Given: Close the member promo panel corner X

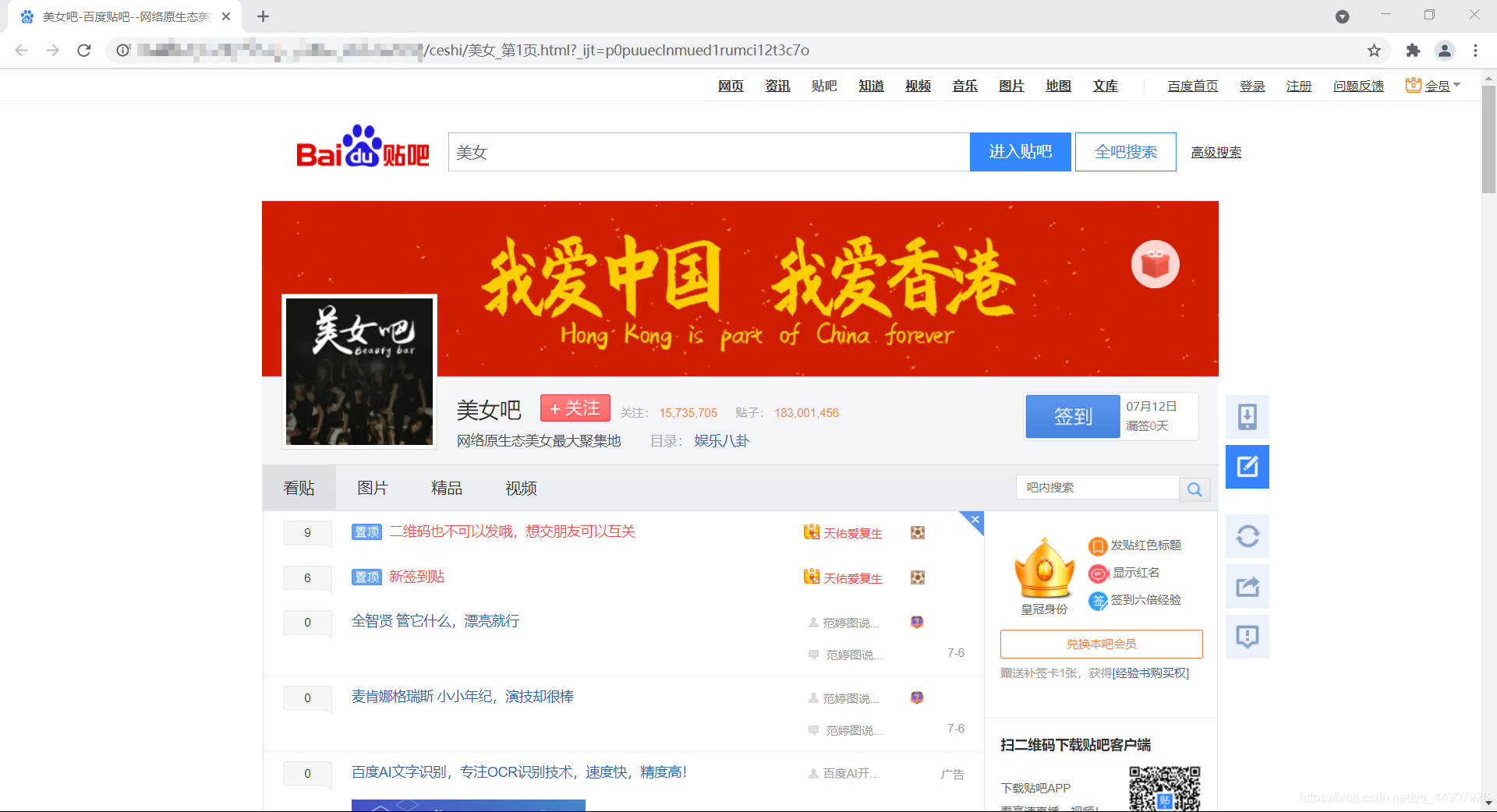Looking at the screenshot, I should coord(975,520).
